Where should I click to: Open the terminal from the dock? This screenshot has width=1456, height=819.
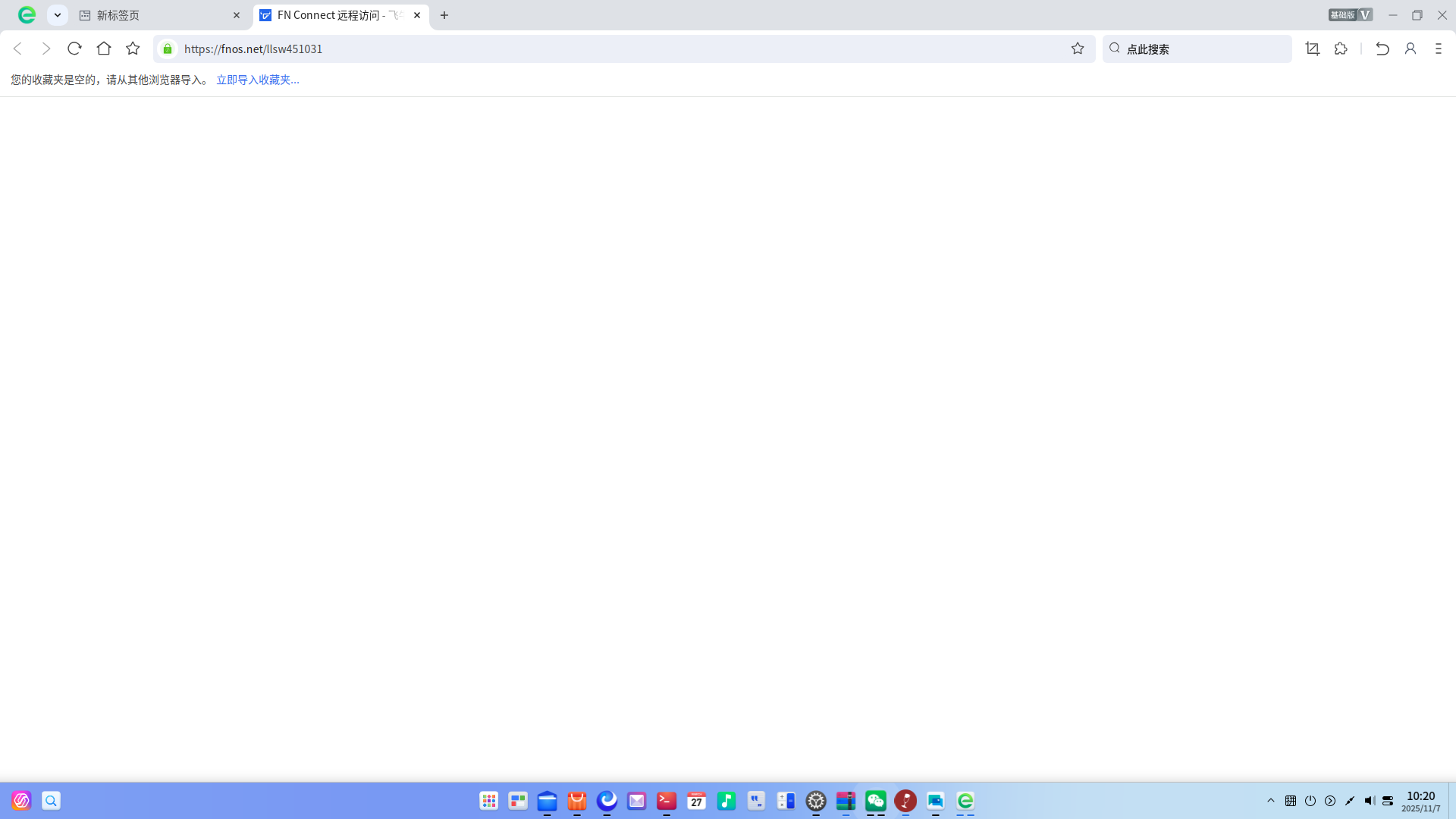(x=667, y=801)
